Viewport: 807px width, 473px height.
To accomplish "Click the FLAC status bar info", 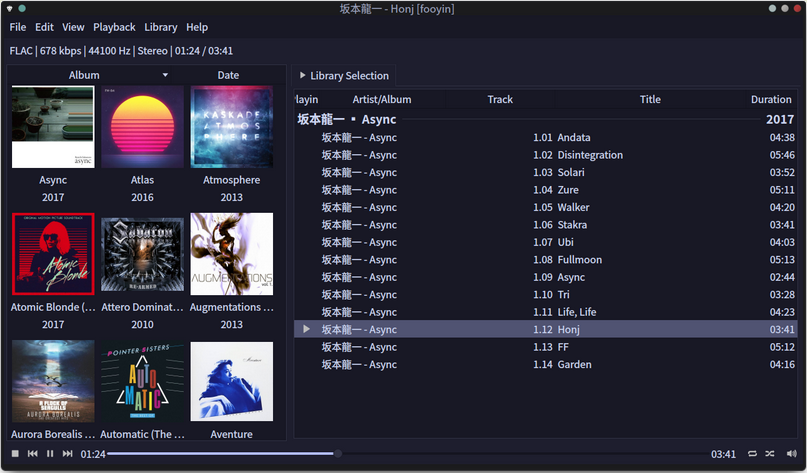I will [x=121, y=51].
